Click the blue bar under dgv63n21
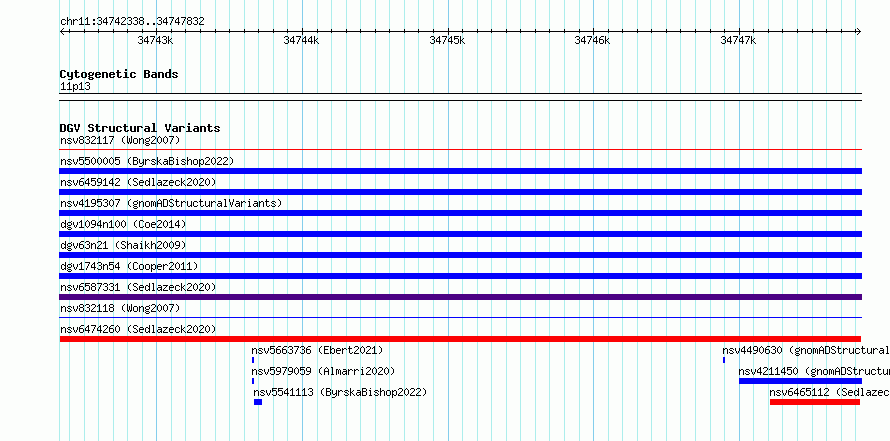The width and height of the screenshot is (890, 441). pyautogui.click(x=461, y=255)
